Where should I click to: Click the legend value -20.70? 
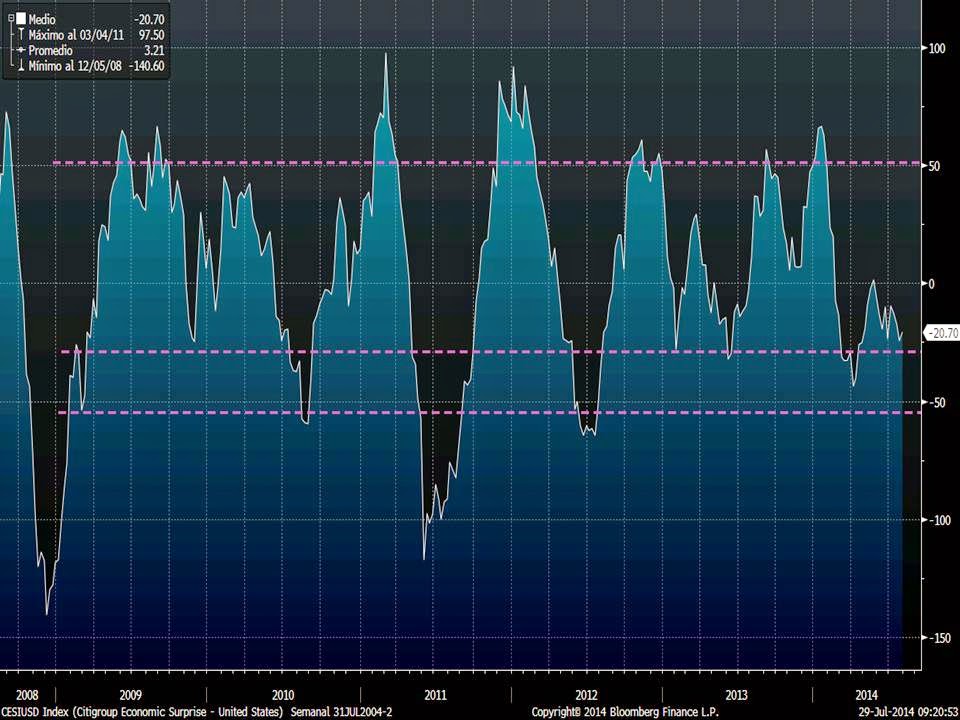click(149, 20)
